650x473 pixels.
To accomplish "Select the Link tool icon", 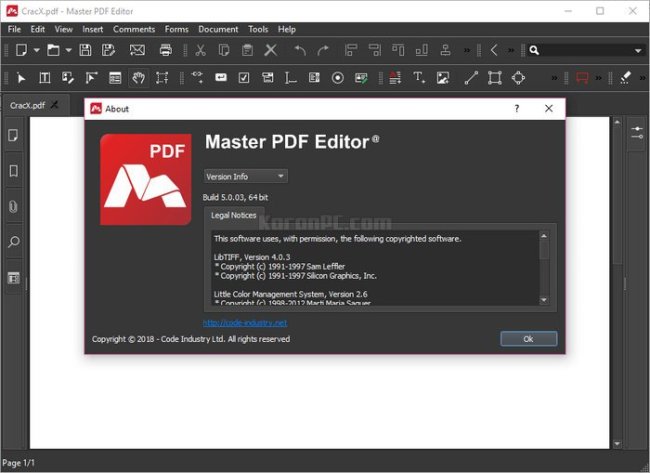I will (197, 77).
